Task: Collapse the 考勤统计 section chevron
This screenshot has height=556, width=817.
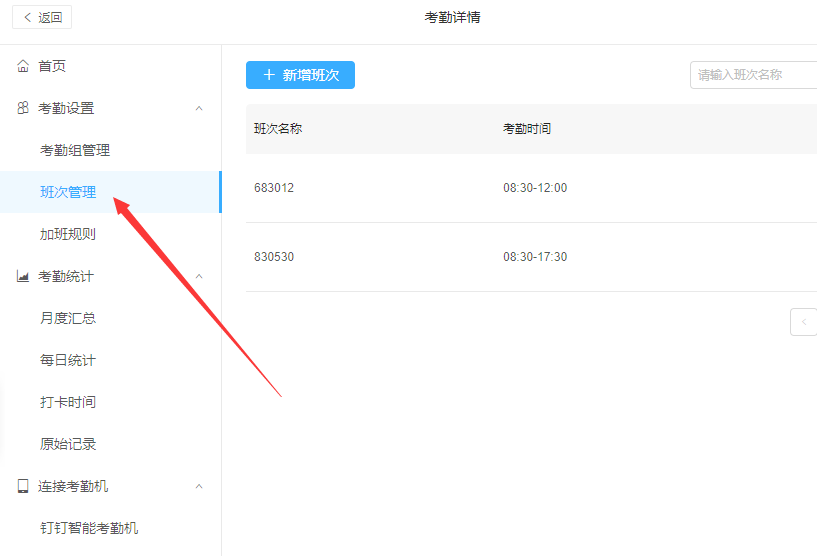Action: [199, 276]
